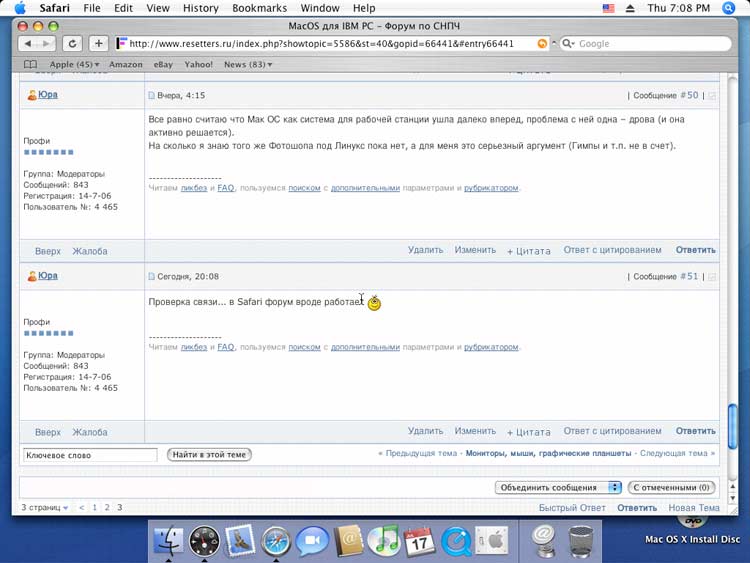
Task: Click Safari's forward arrow button
Action: (46, 44)
